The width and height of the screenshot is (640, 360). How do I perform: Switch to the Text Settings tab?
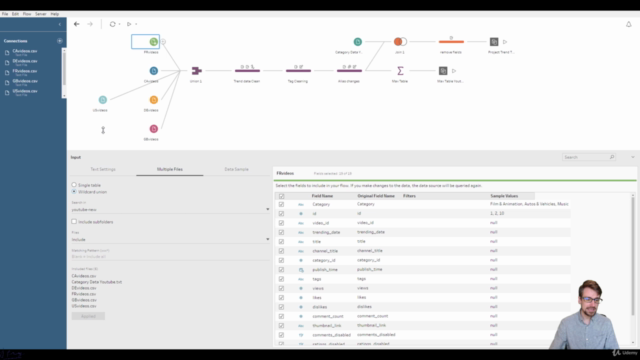coord(103,169)
